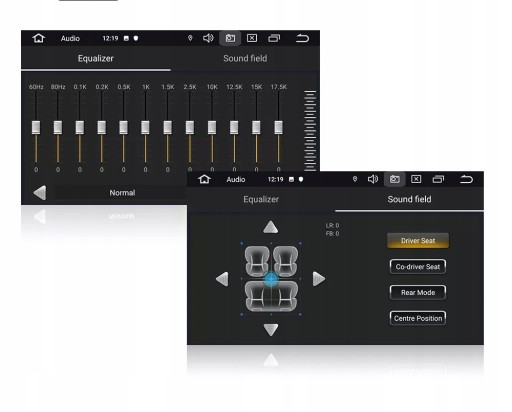Shift sound balance right with the right arrow
Screen dimensions: 512x412
click(x=319, y=279)
